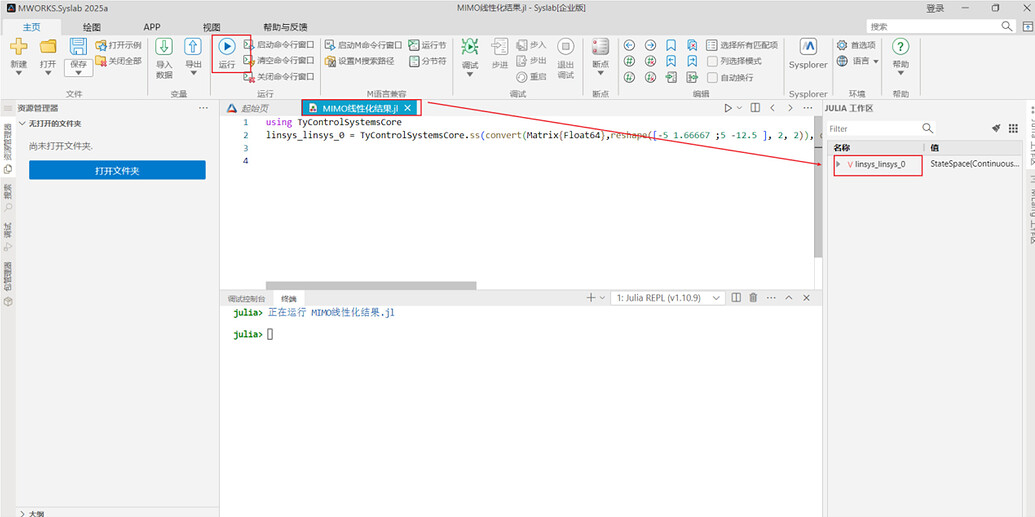This screenshot has height=517, width=1035.
Task: Click the clear workspace broom icon
Action: tap(995, 128)
